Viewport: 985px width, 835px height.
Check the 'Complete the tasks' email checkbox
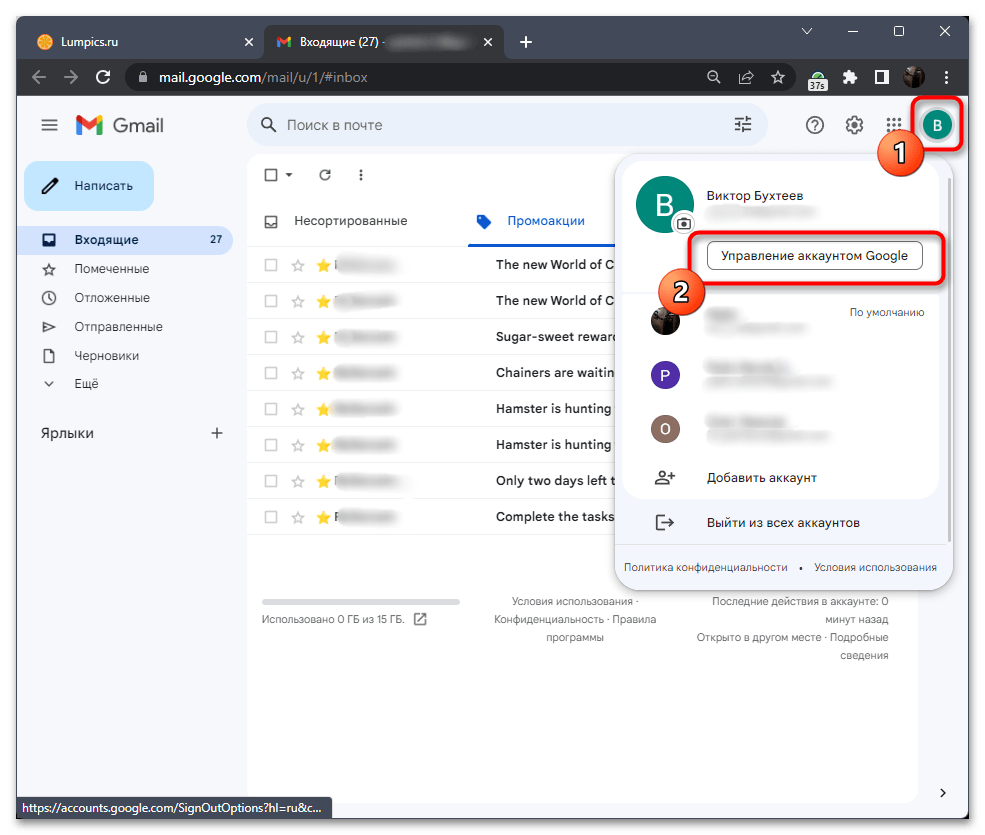point(271,517)
